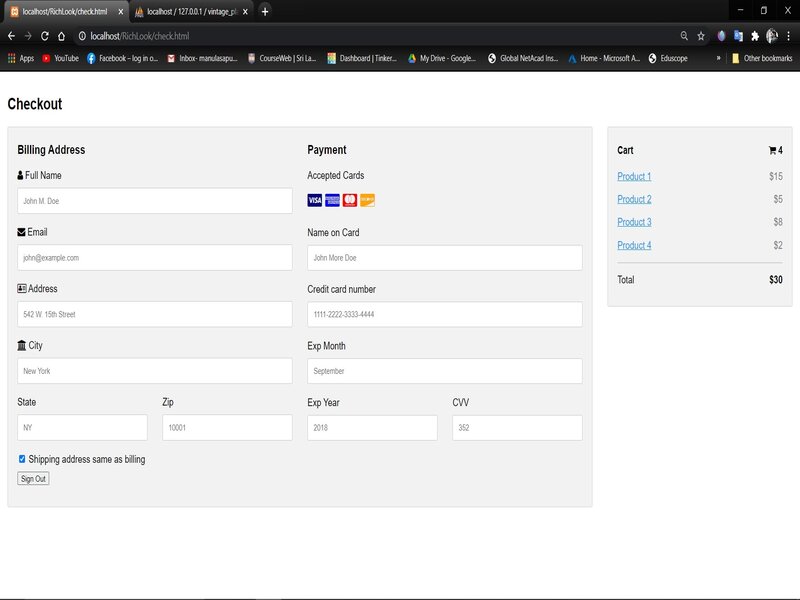Open the browser extensions puzzle icon
Viewport: 800px width, 600px height.
(755, 36)
